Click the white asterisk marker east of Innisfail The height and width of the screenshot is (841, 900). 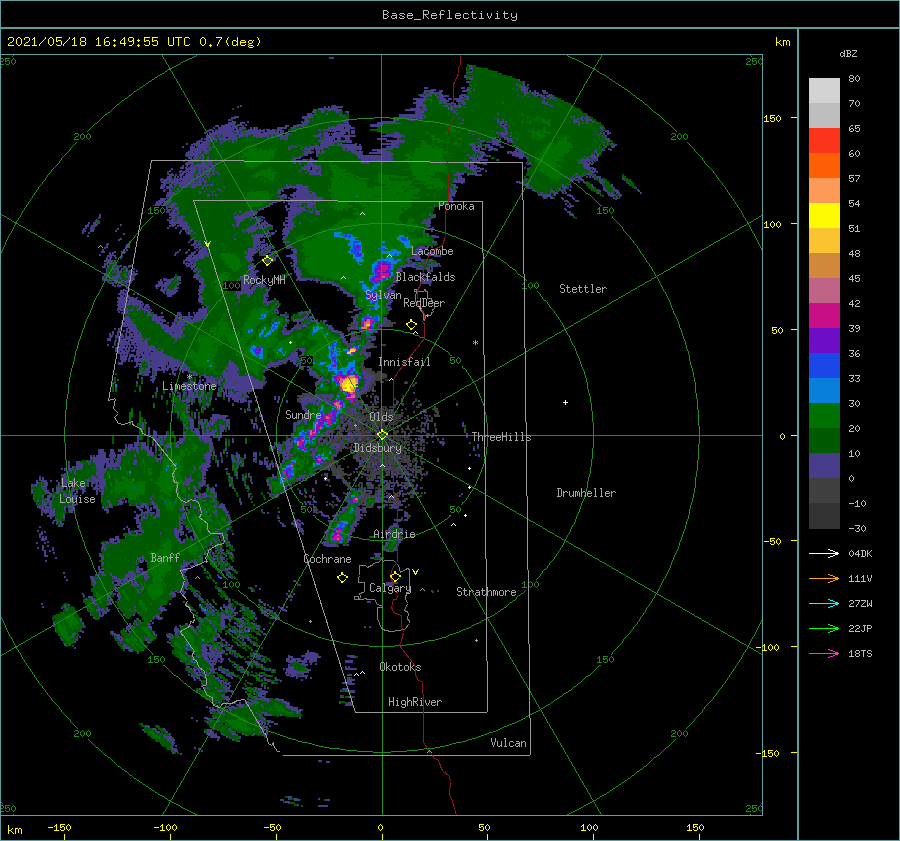pos(475,343)
